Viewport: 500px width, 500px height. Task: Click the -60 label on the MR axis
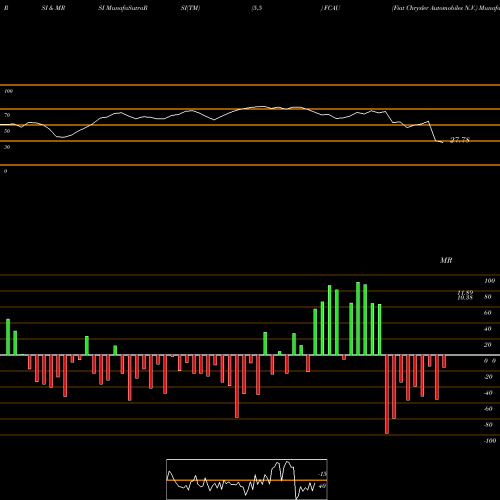coord(488,409)
